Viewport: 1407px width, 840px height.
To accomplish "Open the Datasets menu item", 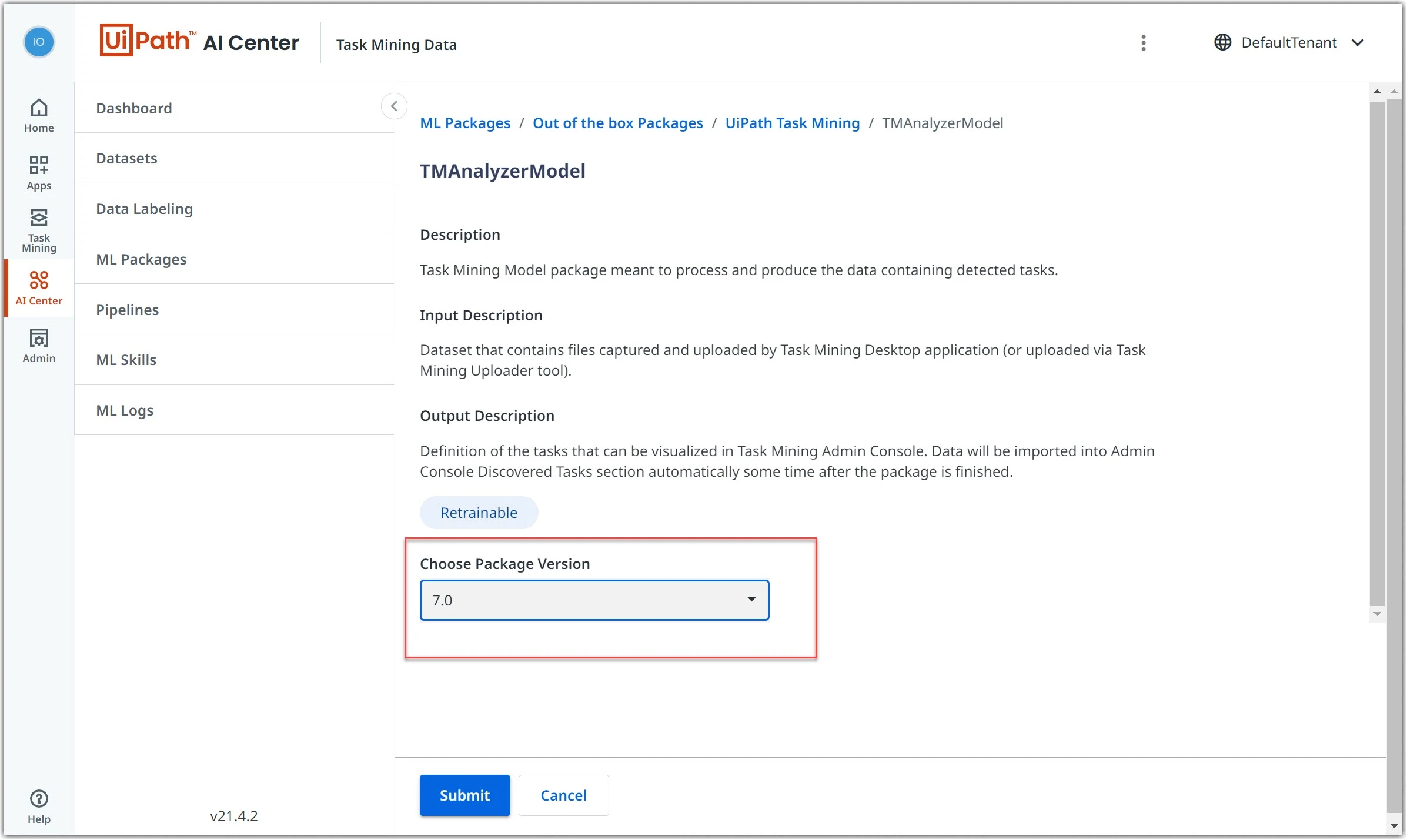I will [x=235, y=158].
